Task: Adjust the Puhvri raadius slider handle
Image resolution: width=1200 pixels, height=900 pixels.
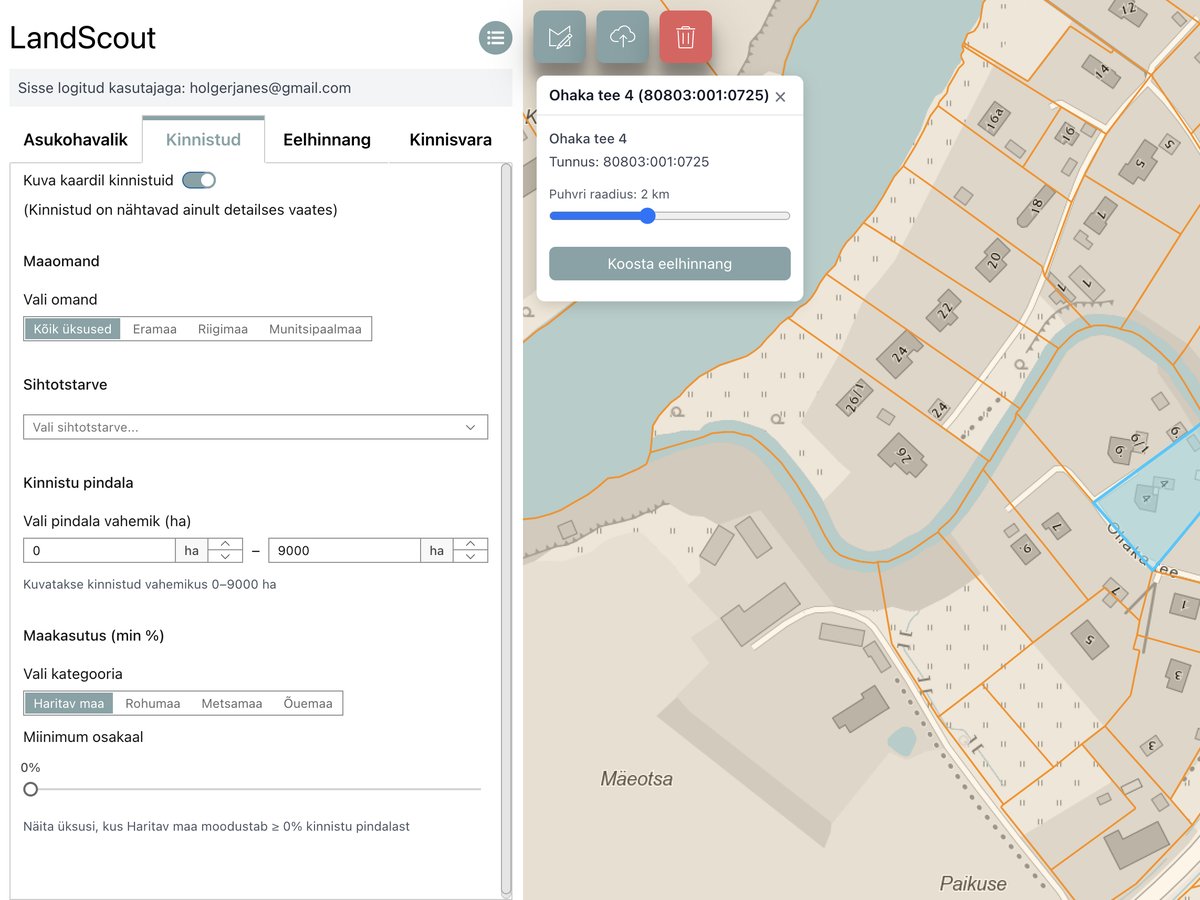Action: 647,215
